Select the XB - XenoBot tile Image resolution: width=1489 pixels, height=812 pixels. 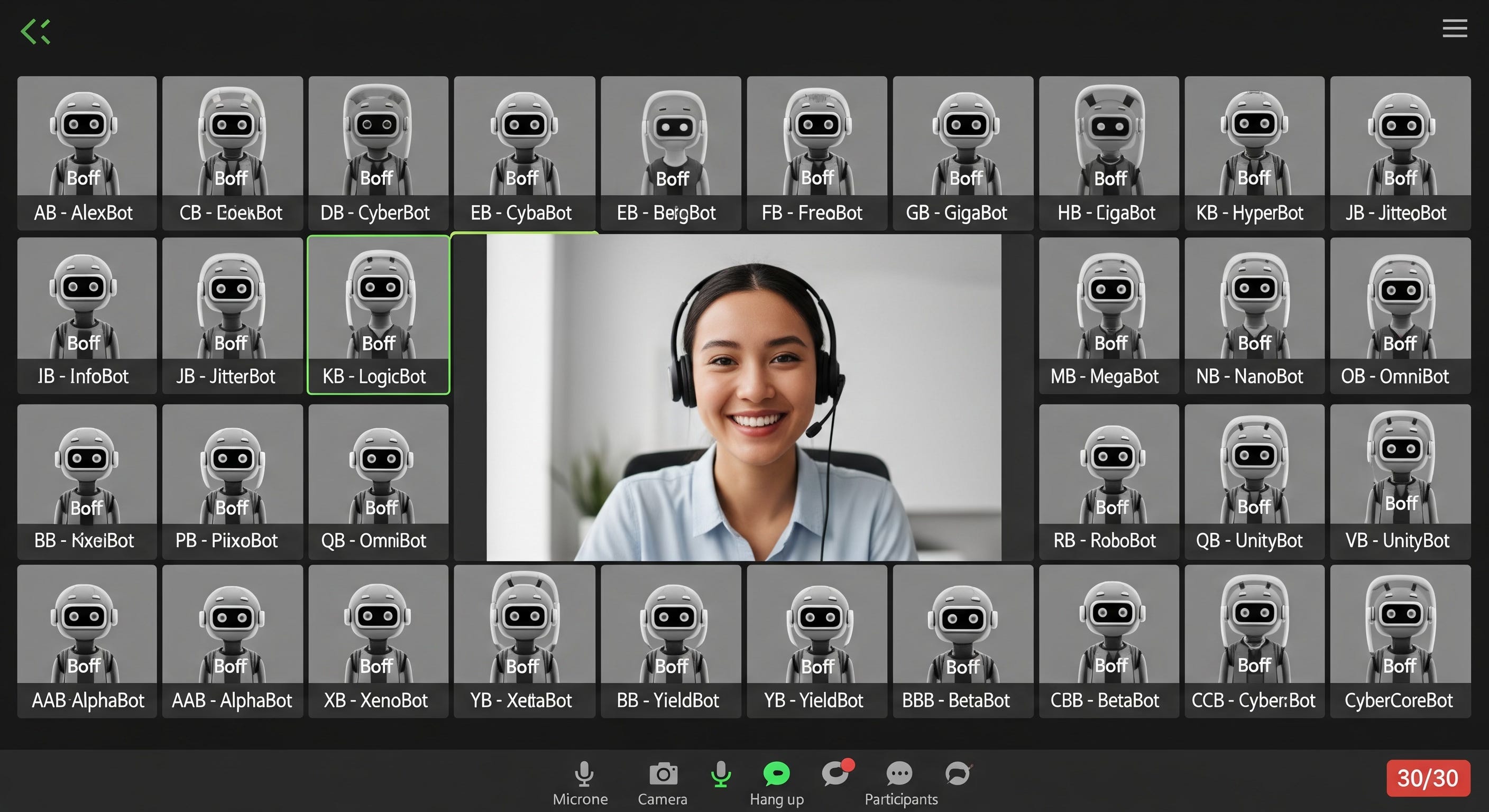point(378,641)
